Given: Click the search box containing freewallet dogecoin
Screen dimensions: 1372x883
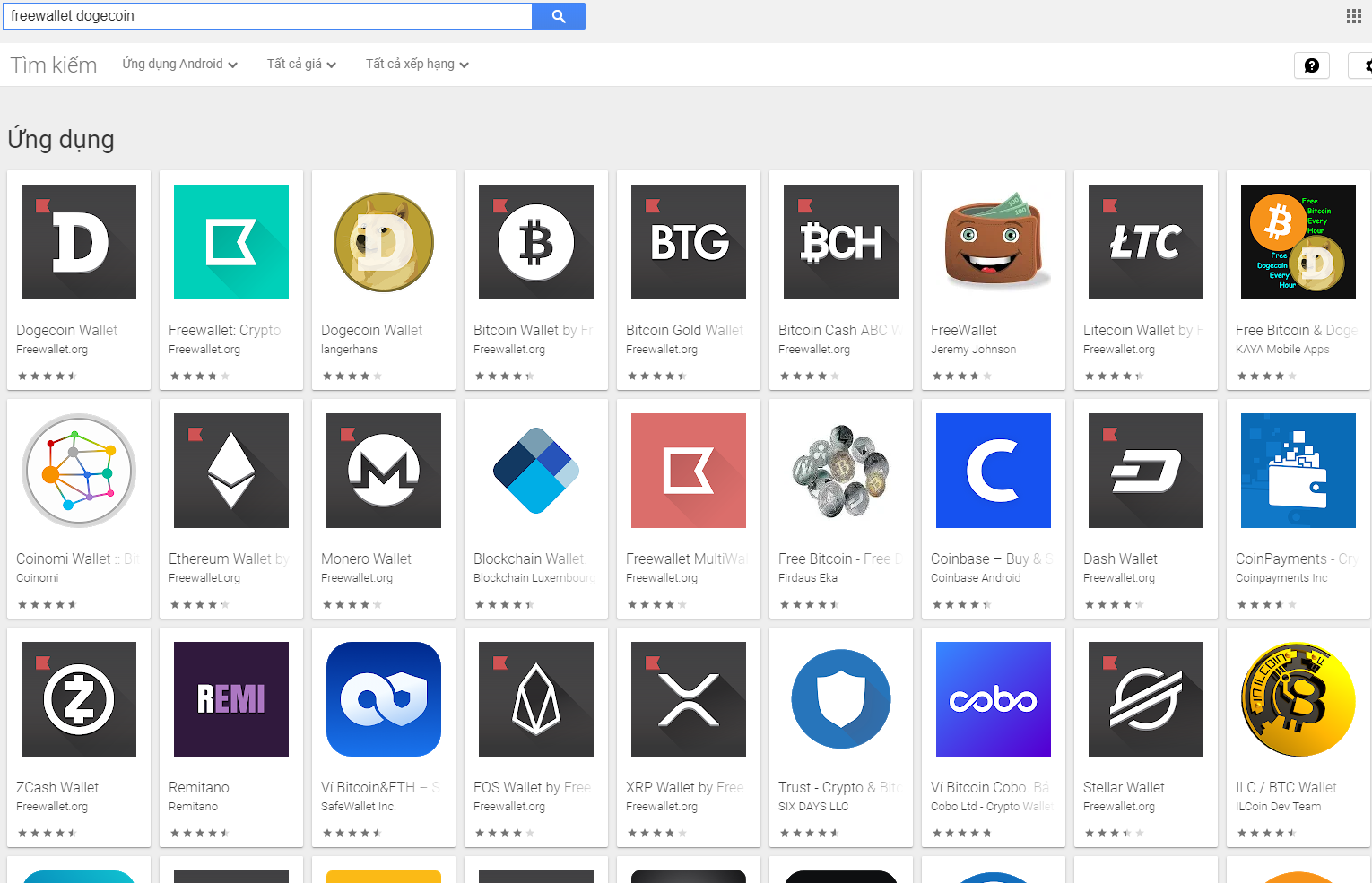Looking at the screenshot, I should (267, 16).
